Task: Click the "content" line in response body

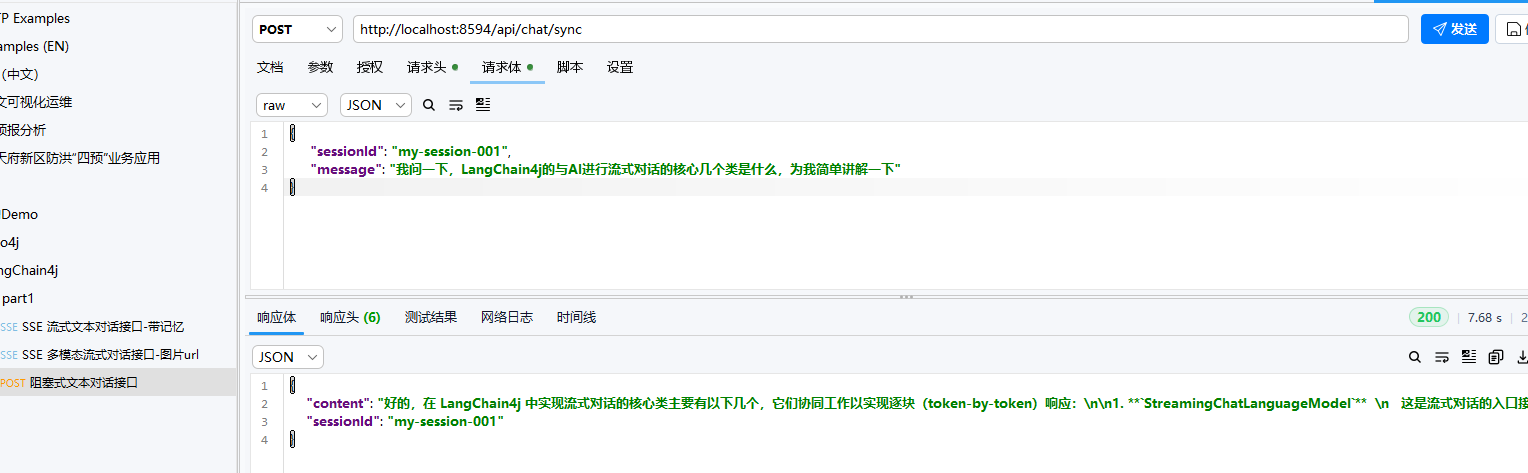Action: 917,404
